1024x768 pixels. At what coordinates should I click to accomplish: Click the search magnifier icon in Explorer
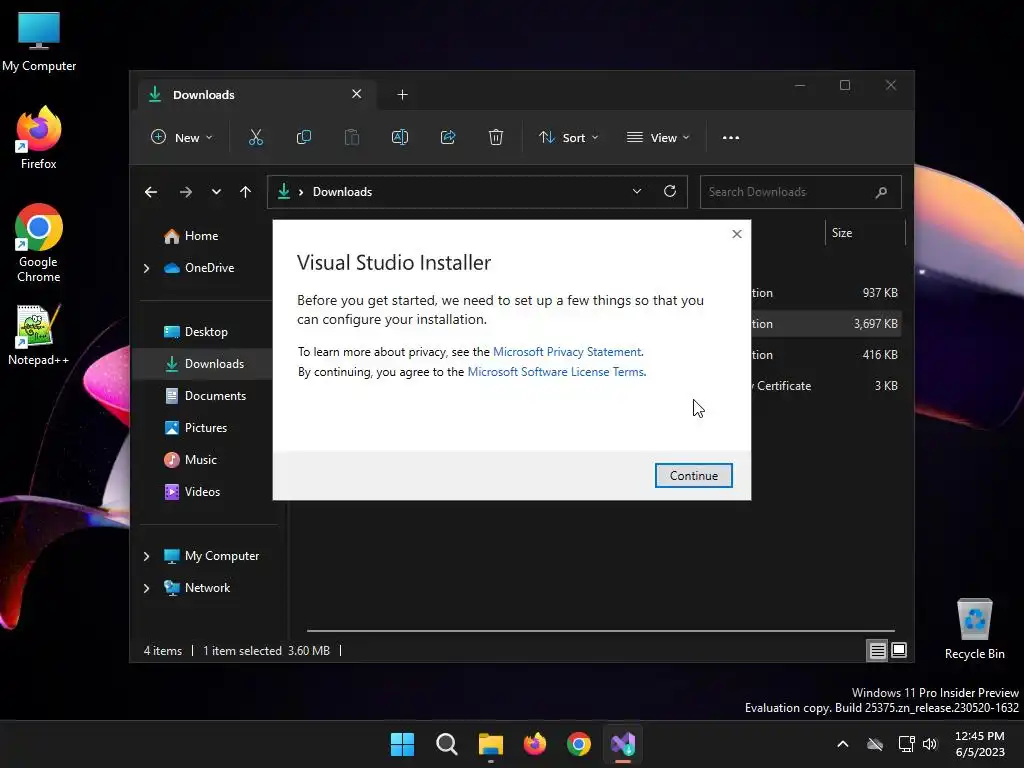pyautogui.click(x=881, y=192)
